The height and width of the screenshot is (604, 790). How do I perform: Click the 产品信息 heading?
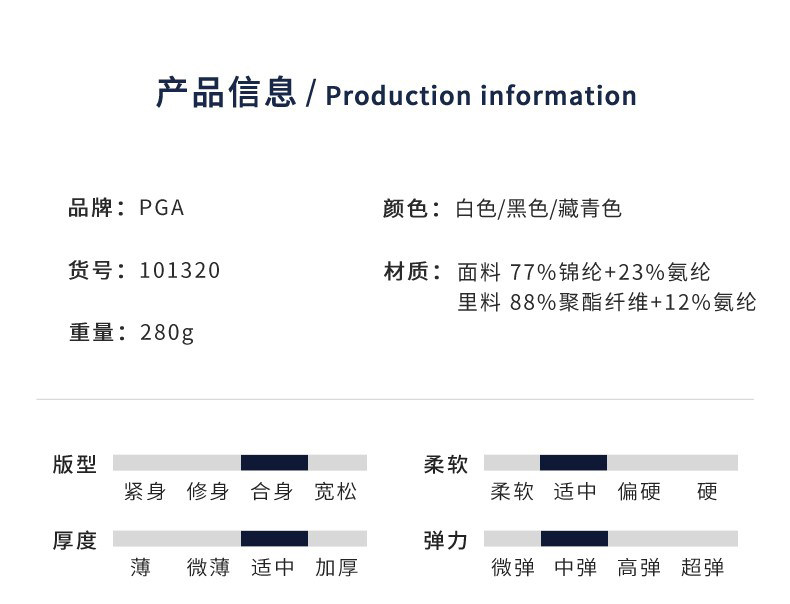(x=226, y=94)
